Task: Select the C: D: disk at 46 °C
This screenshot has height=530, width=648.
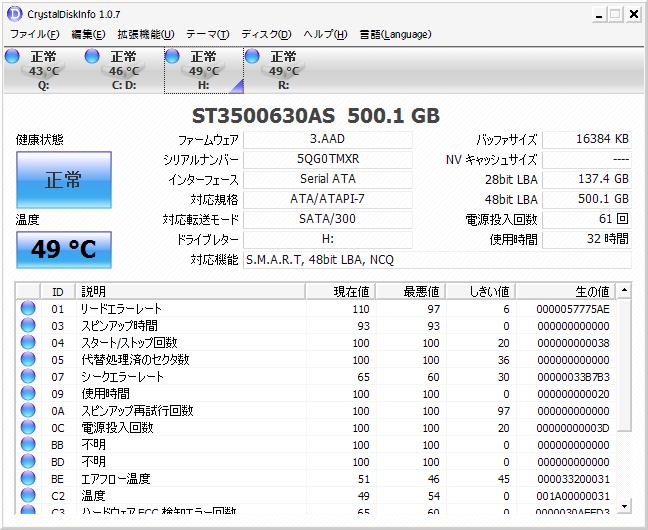Action: [124, 70]
